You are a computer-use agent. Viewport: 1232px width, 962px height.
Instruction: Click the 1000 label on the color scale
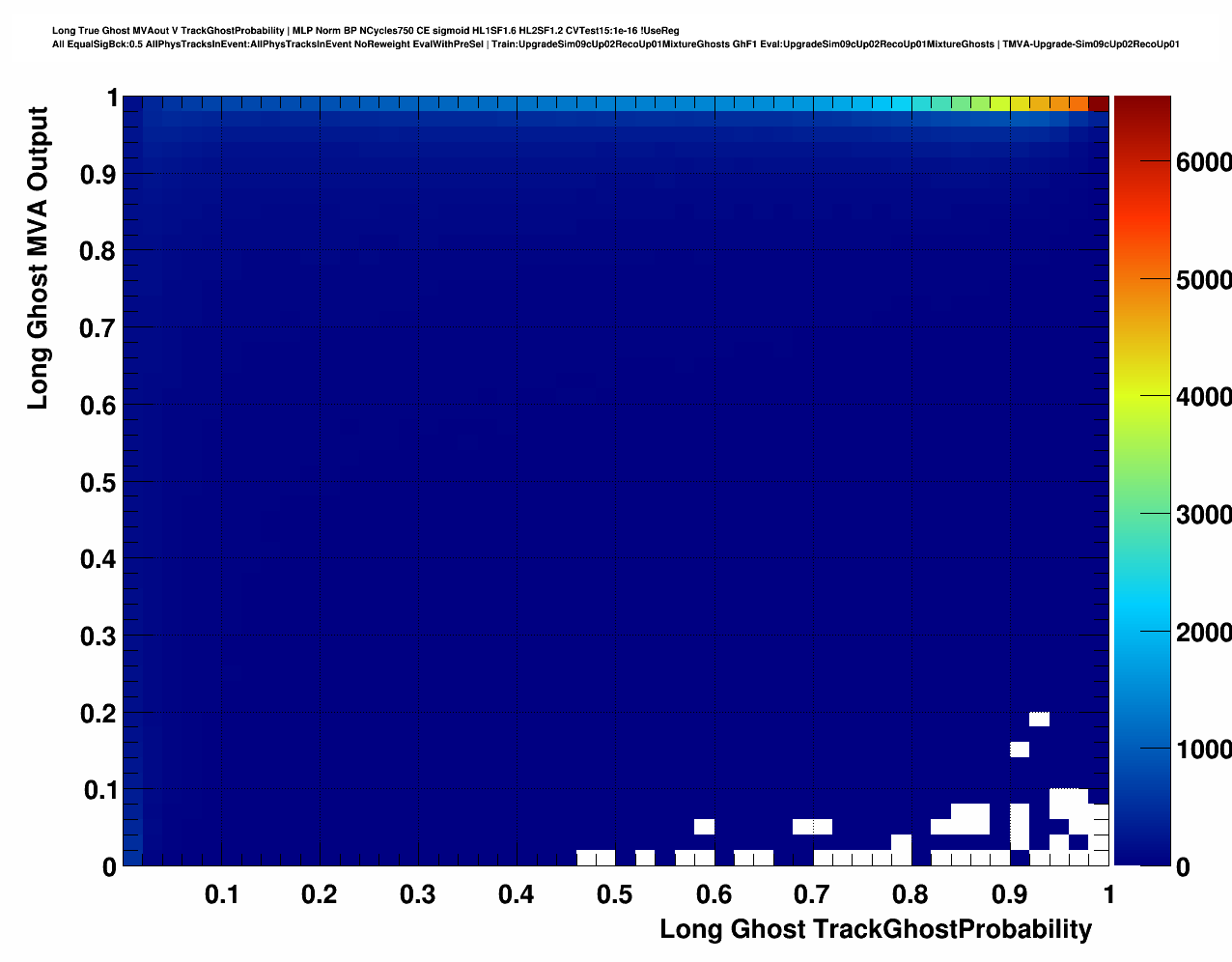1204,750
